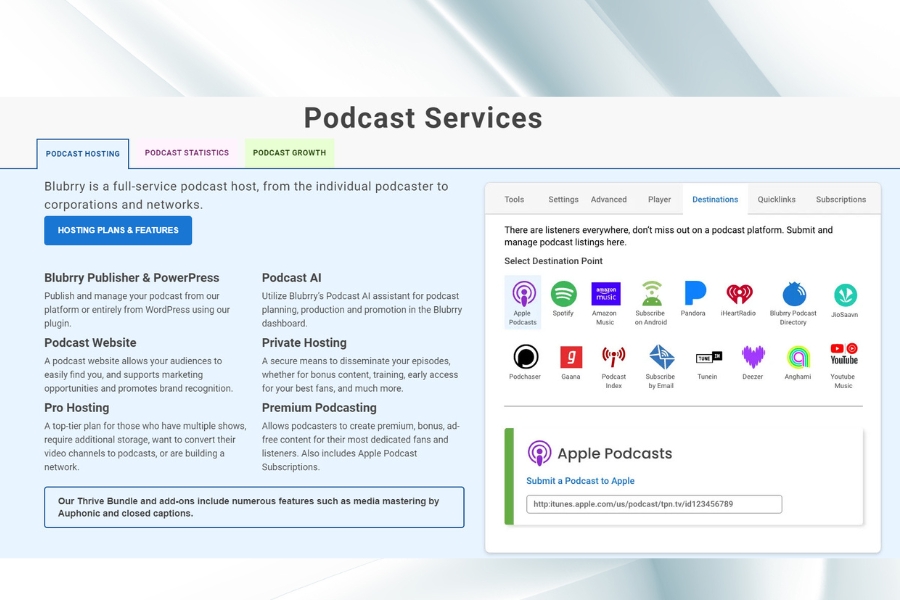Click the Podcast Services page title
Image resolution: width=900 pixels, height=600 pixels.
(423, 118)
